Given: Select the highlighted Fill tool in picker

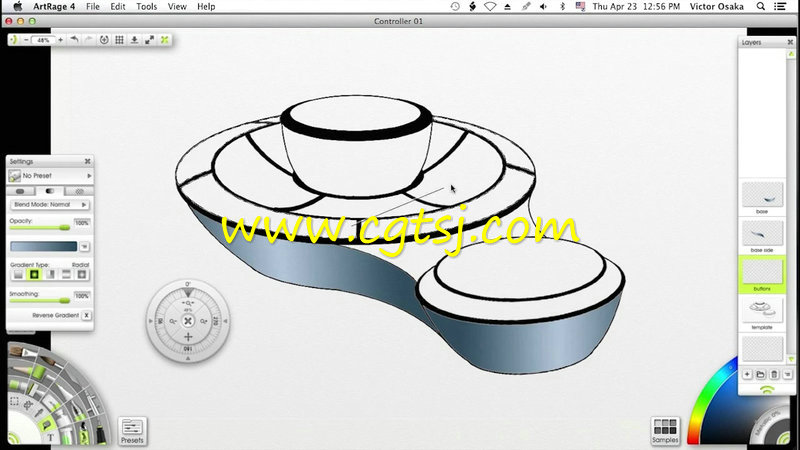Looking at the screenshot, I should pyautogui.click(x=47, y=424).
